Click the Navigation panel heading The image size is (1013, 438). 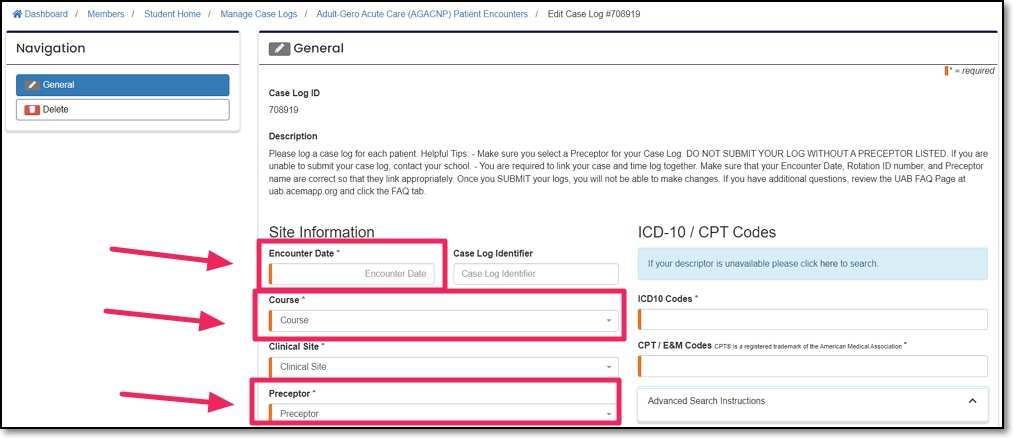coord(50,48)
